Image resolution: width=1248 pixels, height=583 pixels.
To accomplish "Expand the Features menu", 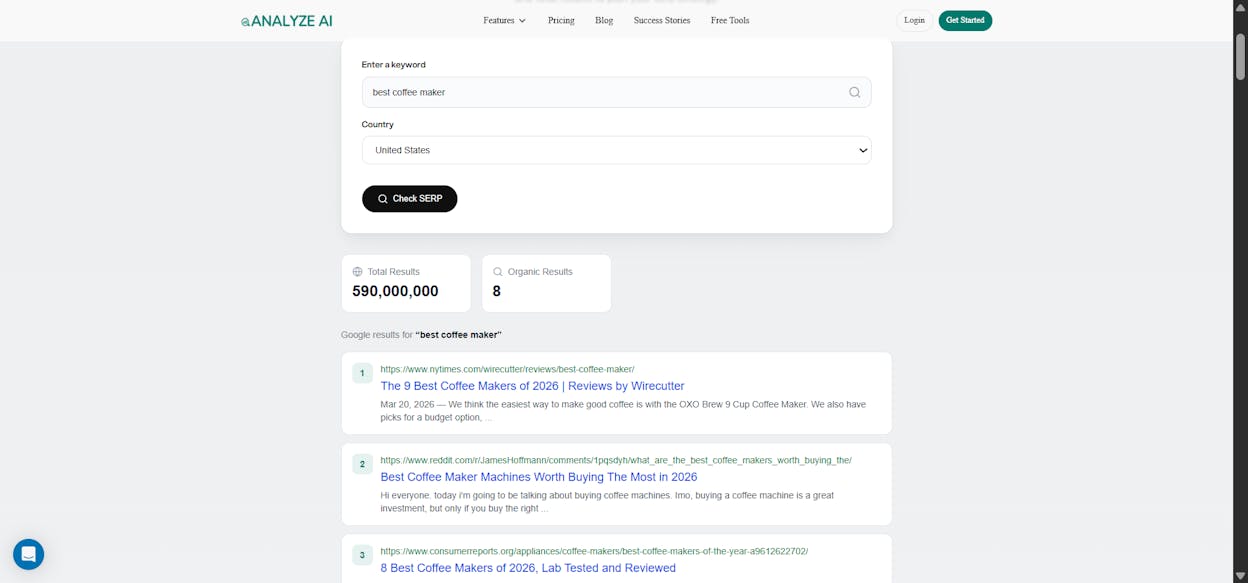I will tap(504, 20).
